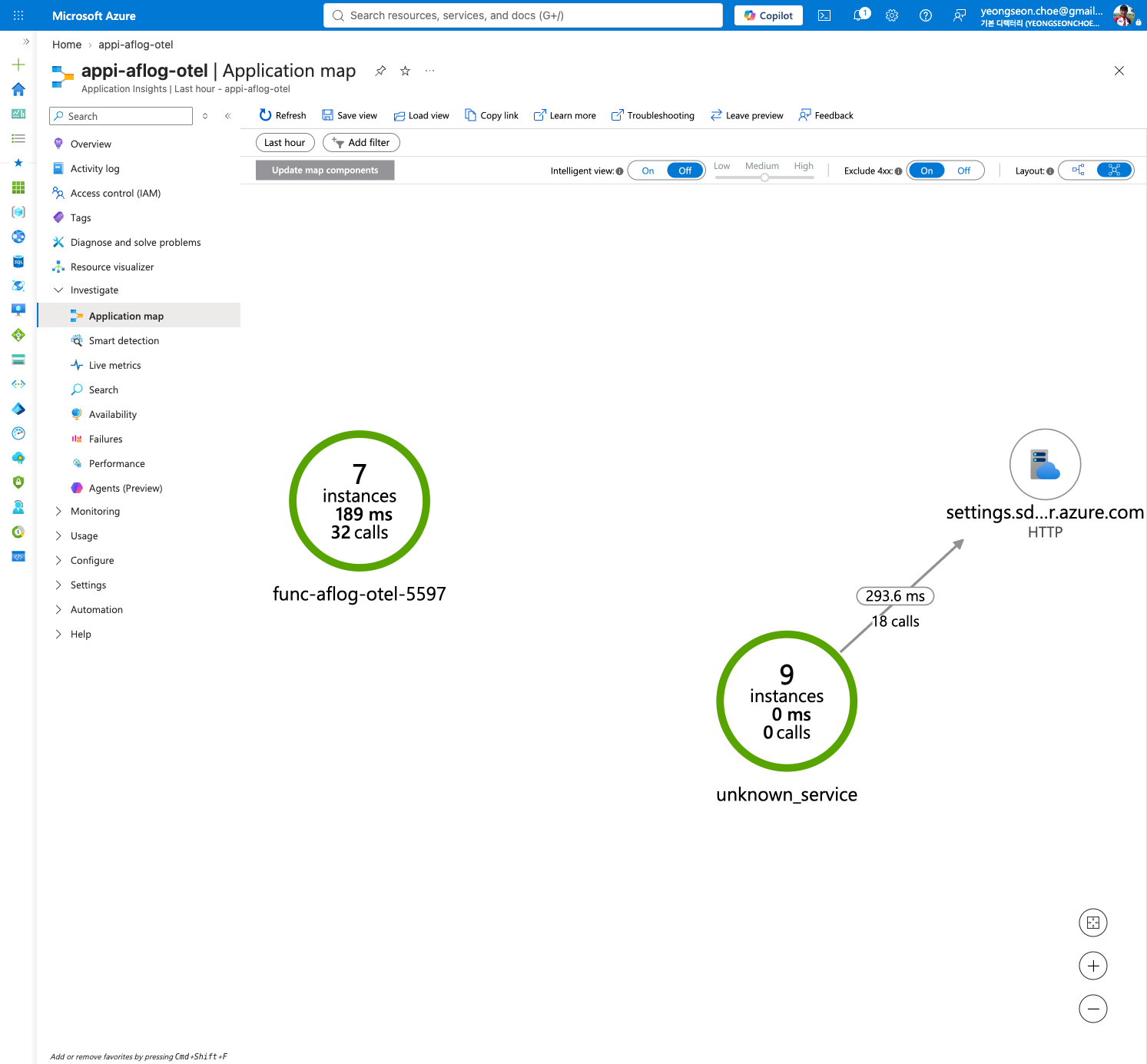Open Cloud Shell icon in header
Viewport: 1147px width, 1064px height.
click(824, 15)
